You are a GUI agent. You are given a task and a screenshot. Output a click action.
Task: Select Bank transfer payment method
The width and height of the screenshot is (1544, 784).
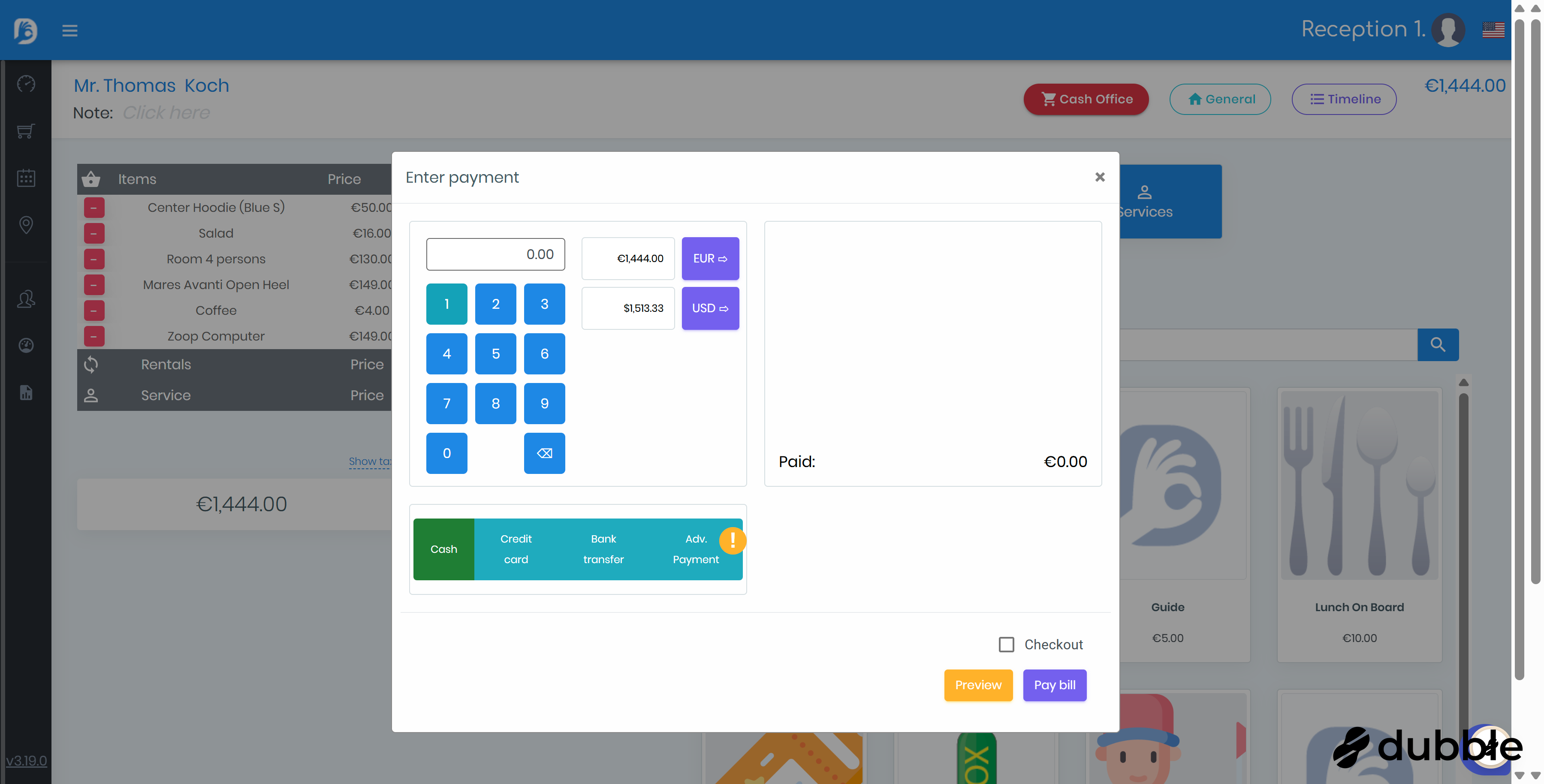tap(603, 549)
